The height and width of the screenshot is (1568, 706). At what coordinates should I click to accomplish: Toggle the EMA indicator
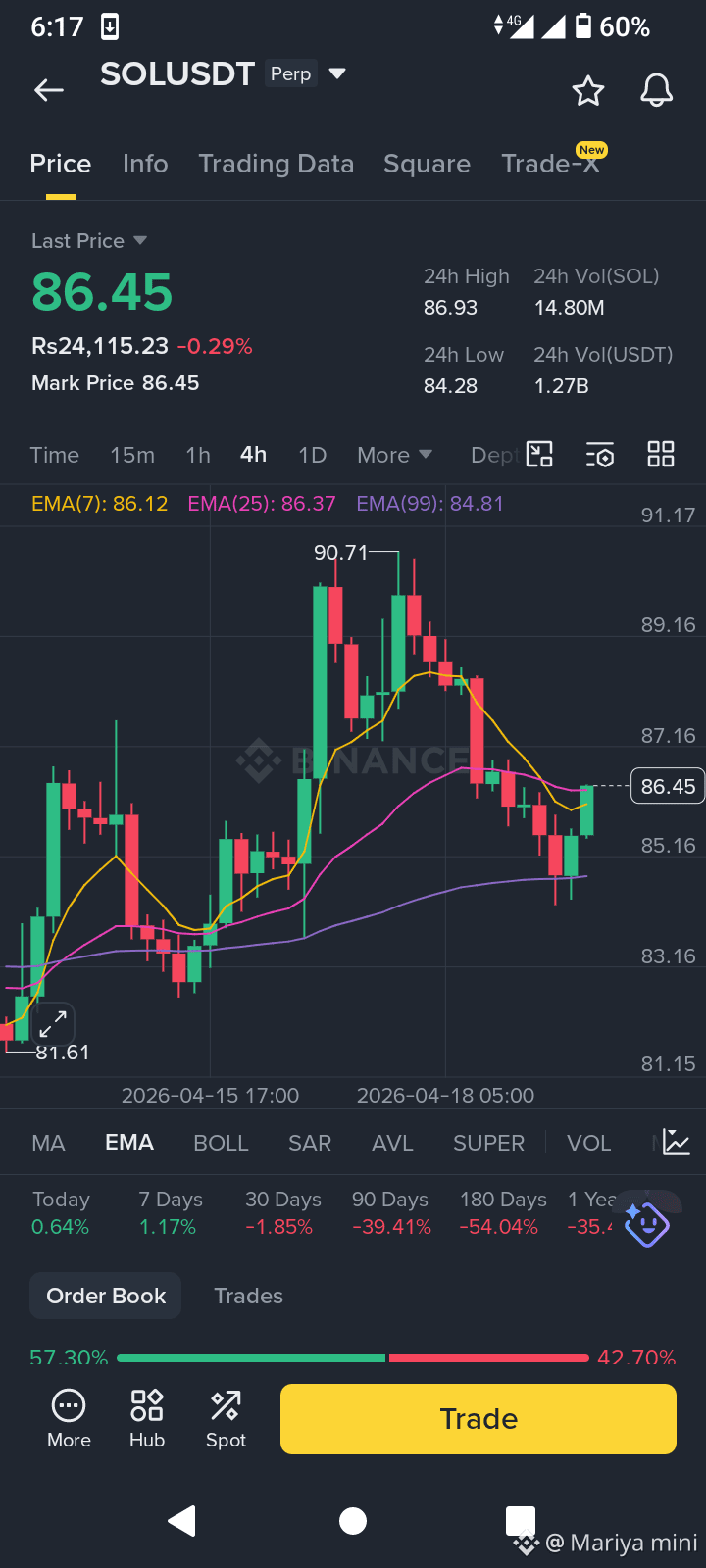tap(129, 1143)
